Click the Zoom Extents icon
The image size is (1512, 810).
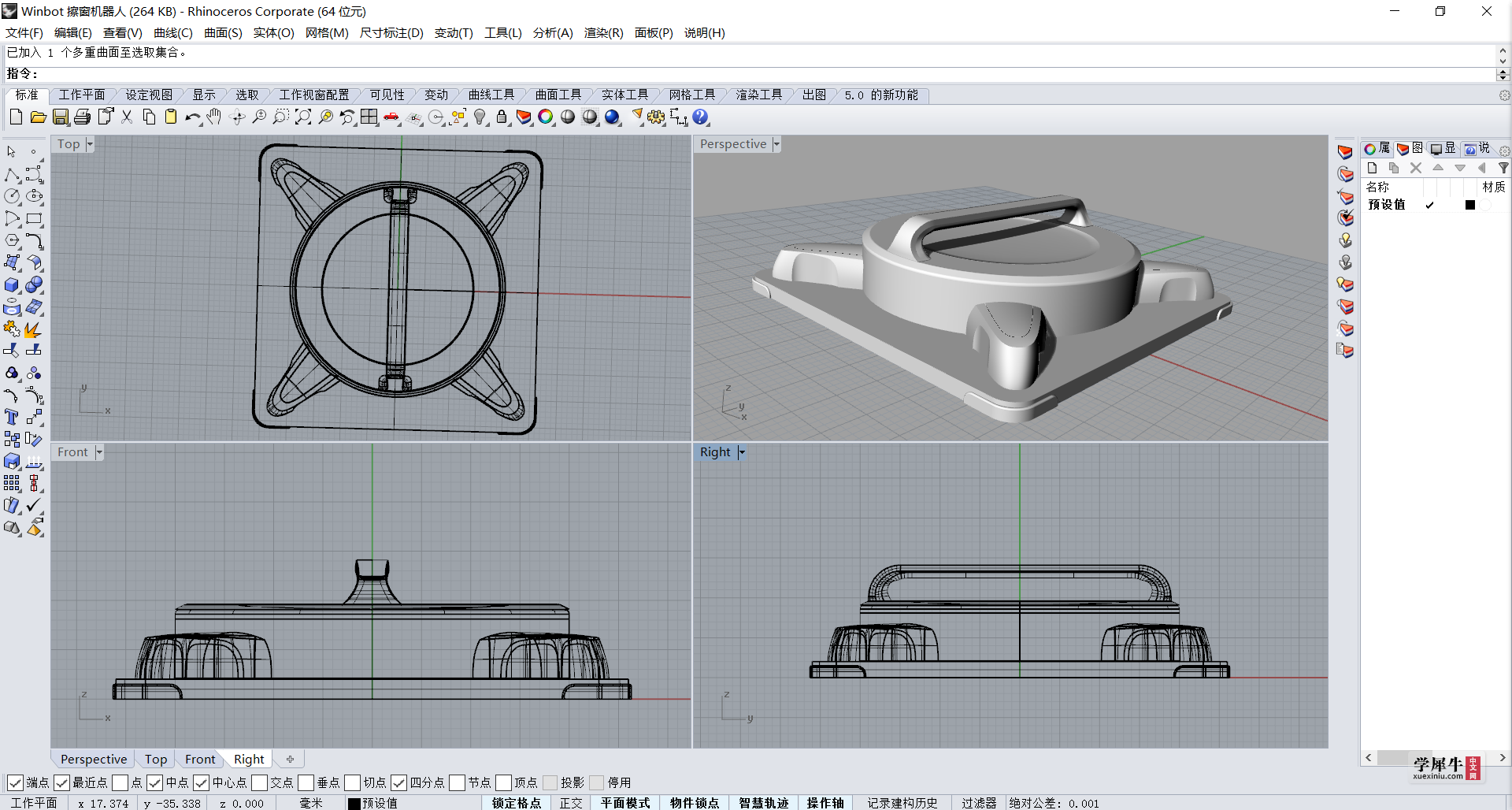303,117
